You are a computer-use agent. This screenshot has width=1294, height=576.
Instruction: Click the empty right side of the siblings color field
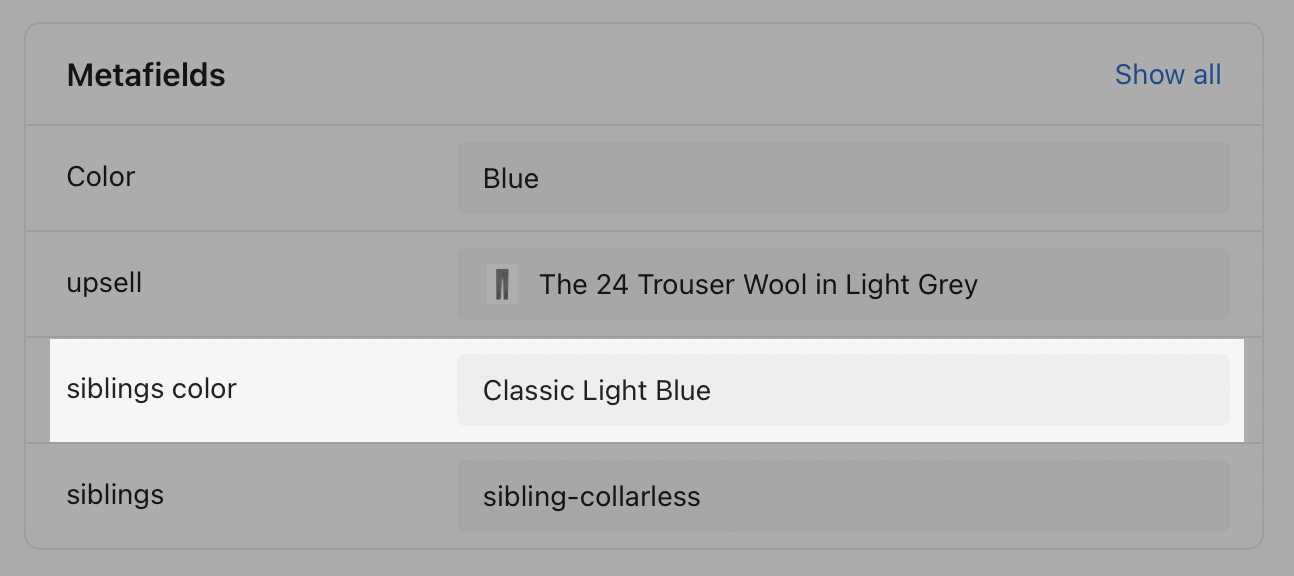coord(1150,390)
